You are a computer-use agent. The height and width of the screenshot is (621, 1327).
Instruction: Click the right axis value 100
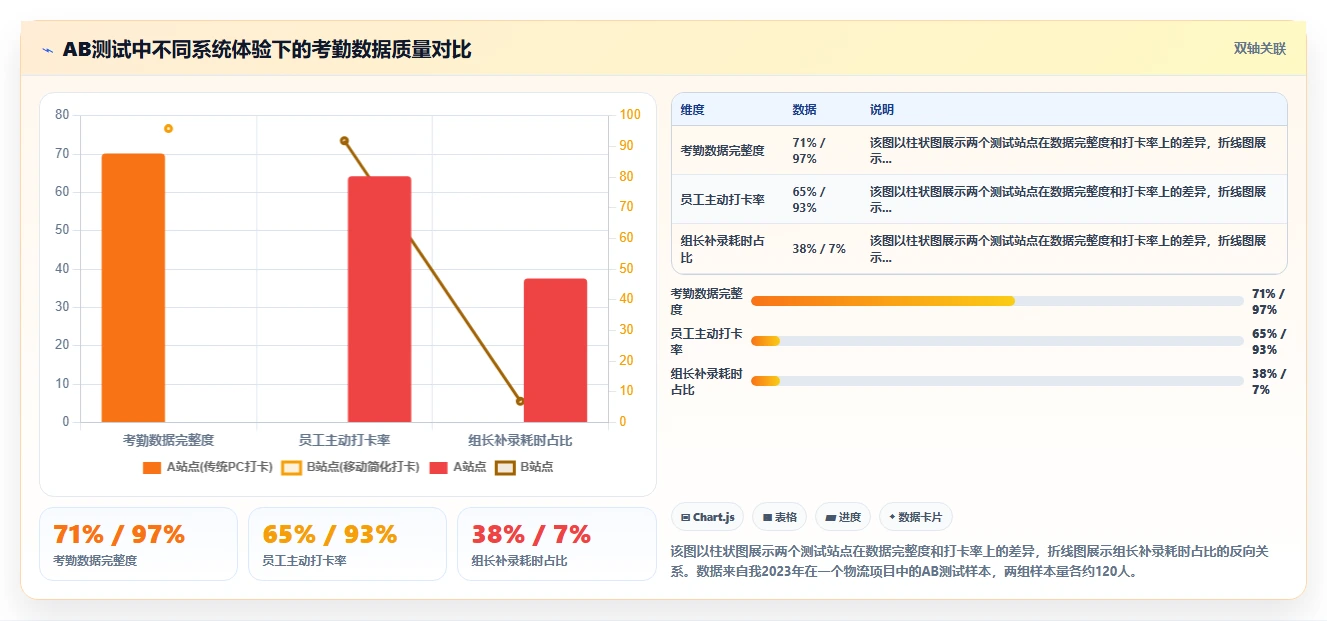tap(630, 115)
